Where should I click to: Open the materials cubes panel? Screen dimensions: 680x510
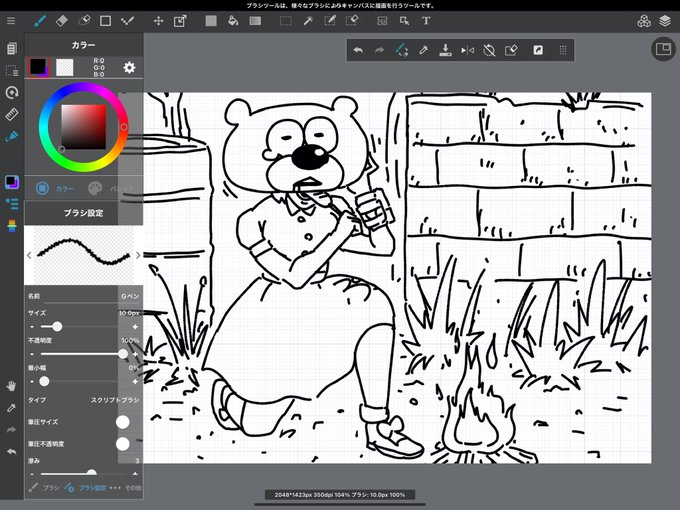pyautogui.click(x=644, y=21)
